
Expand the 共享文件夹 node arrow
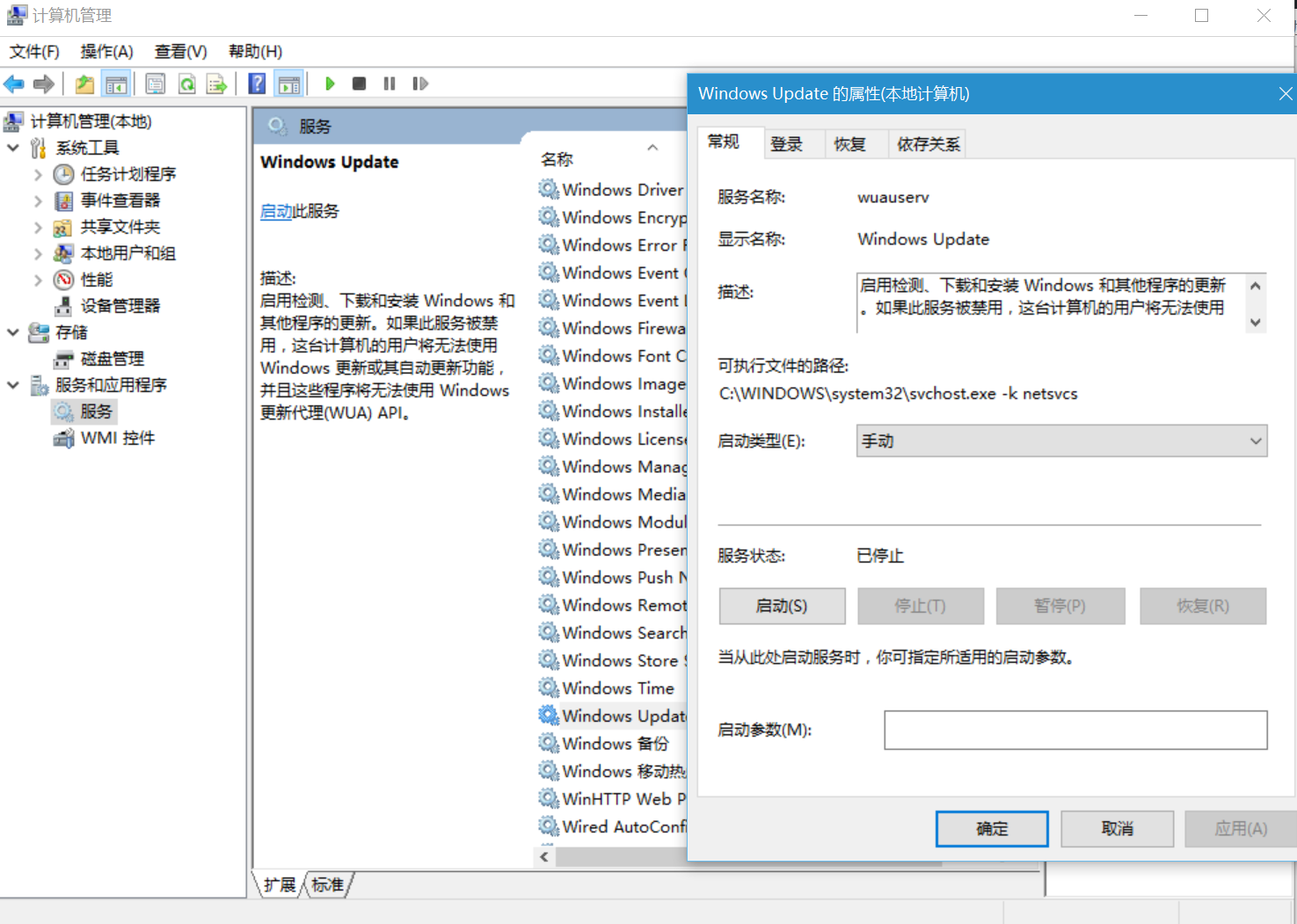pos(38,227)
